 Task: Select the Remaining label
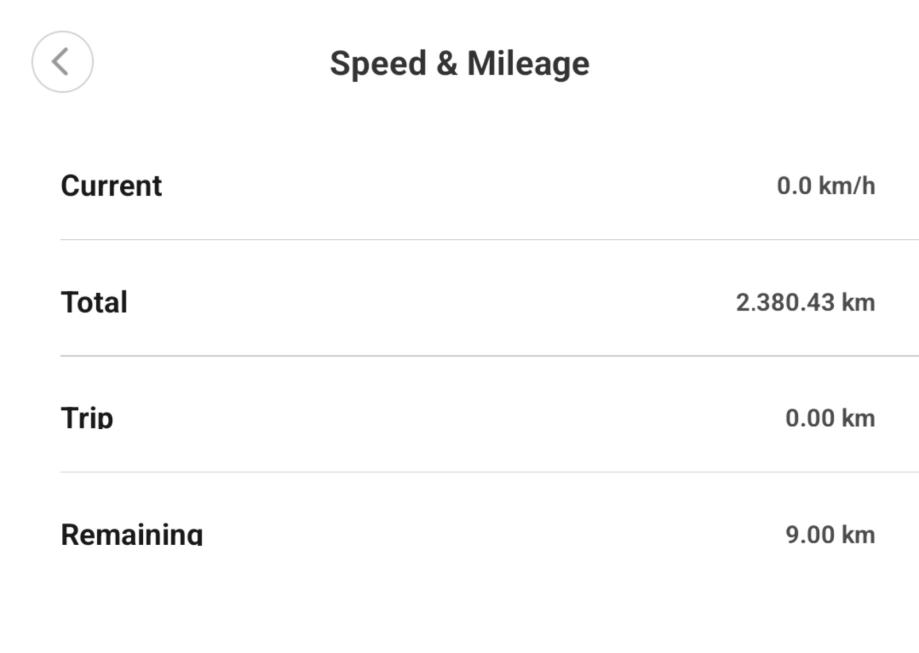pos(132,534)
